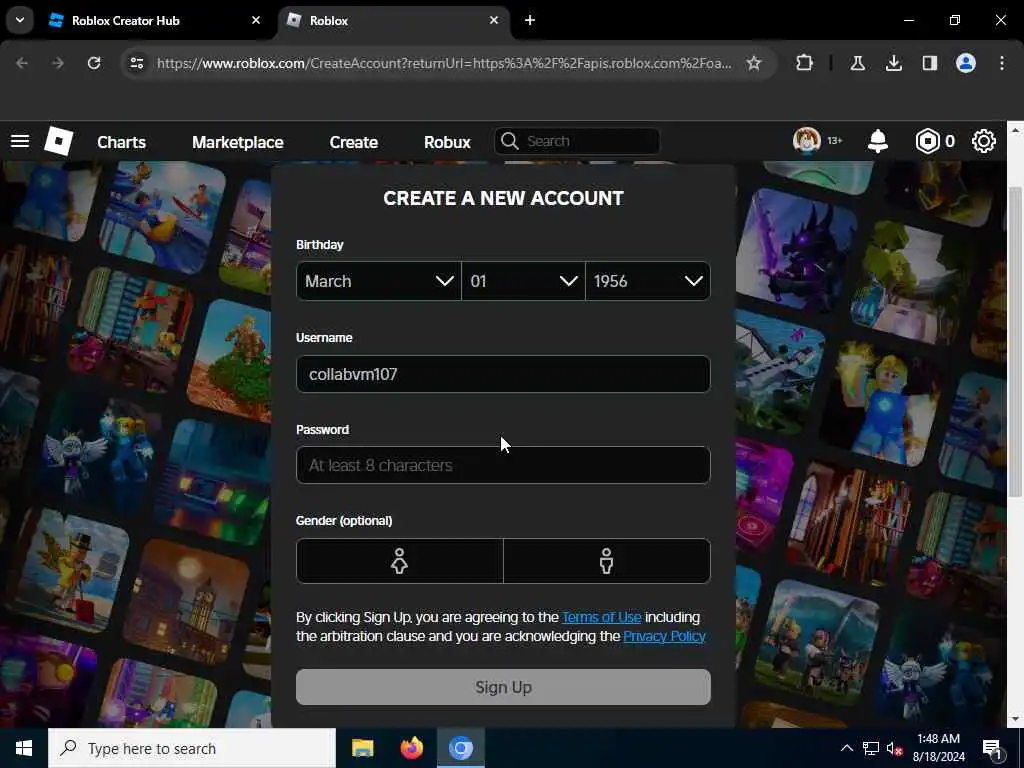This screenshot has height=768, width=1024.
Task: Open the Roblox hamburger navigation menu
Action: [20, 141]
